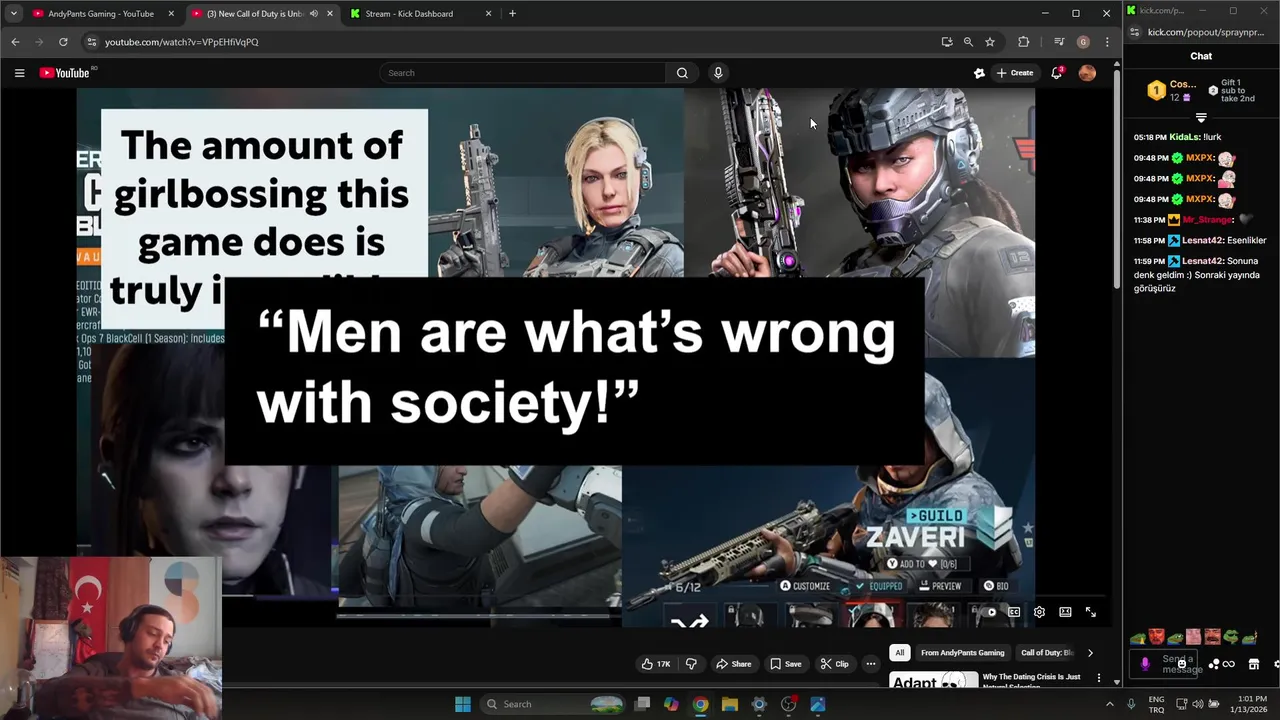1280x720 pixels.
Task: Mute the New Call of Duty tab audio
Action: pyautogui.click(x=313, y=14)
